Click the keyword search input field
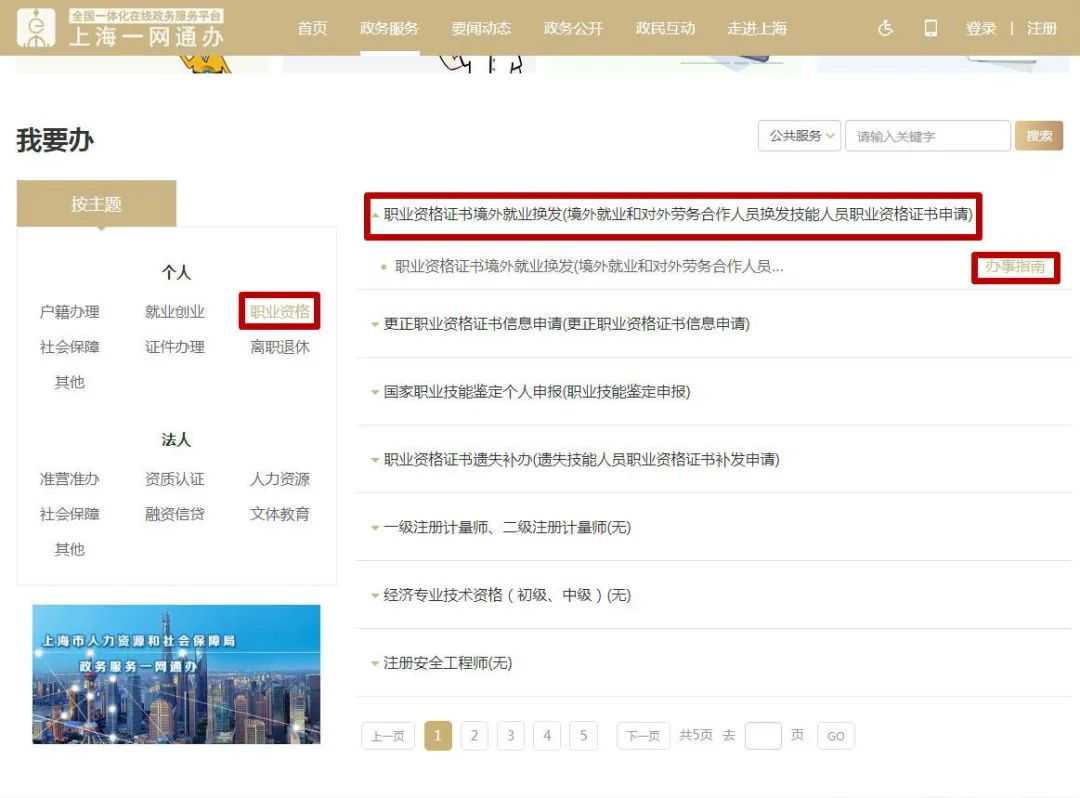 [x=927, y=136]
